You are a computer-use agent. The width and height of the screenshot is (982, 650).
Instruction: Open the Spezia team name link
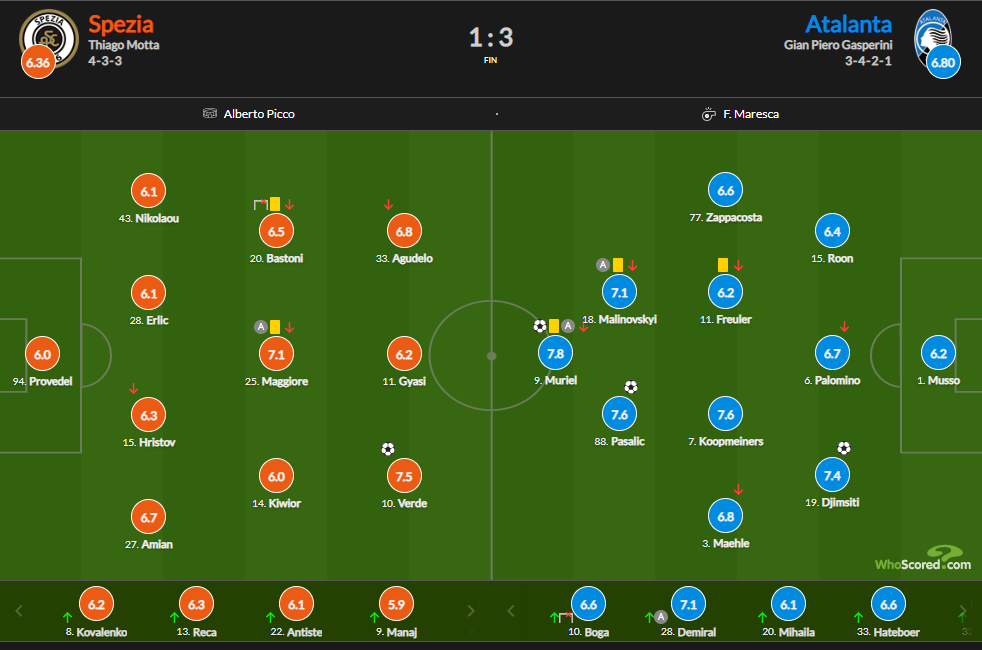tap(121, 24)
